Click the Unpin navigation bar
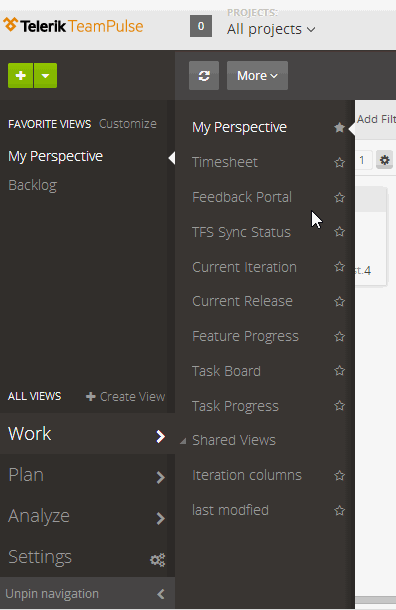This screenshot has height=610, width=396. coord(88,593)
